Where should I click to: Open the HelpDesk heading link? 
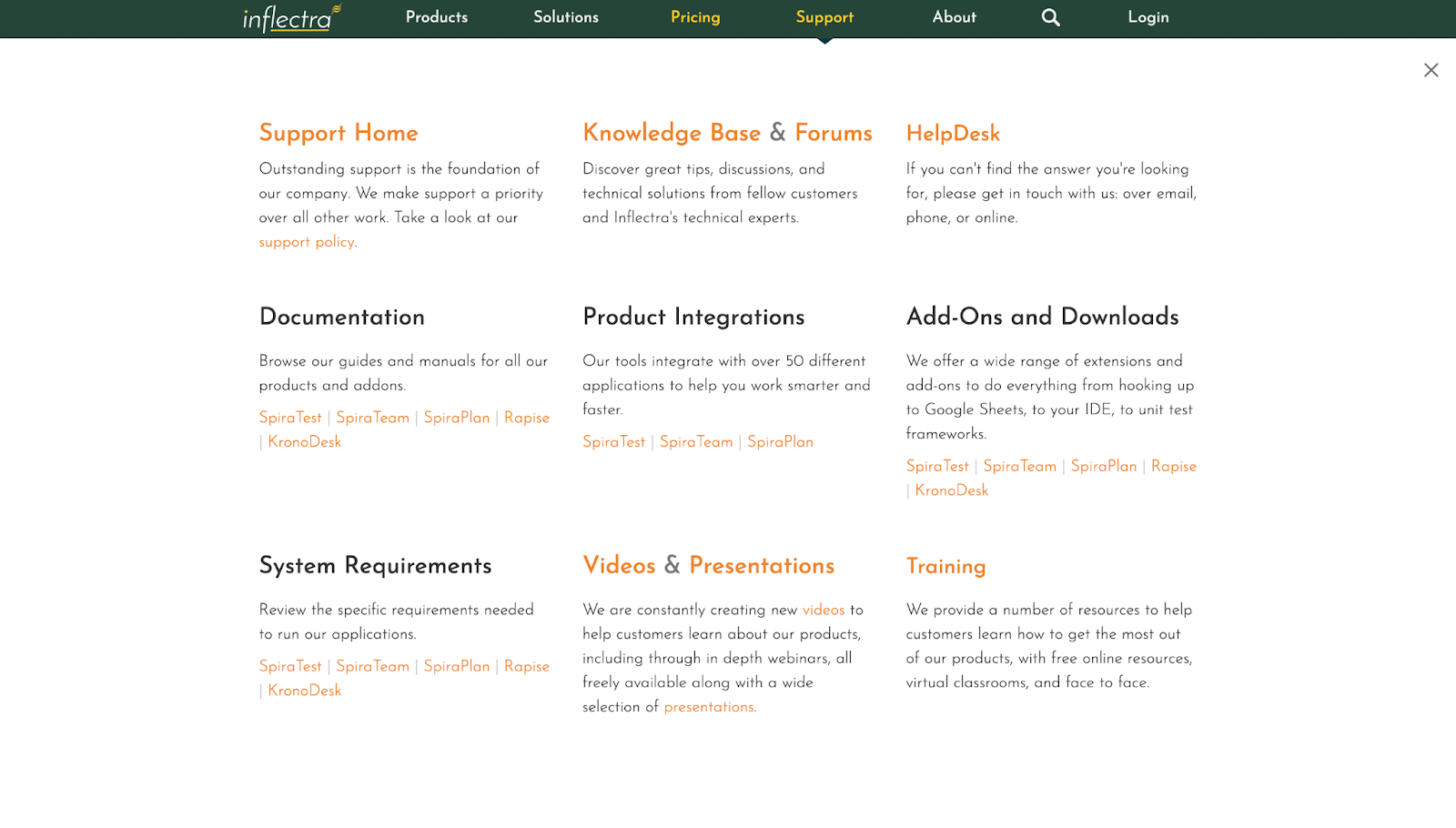953,134
